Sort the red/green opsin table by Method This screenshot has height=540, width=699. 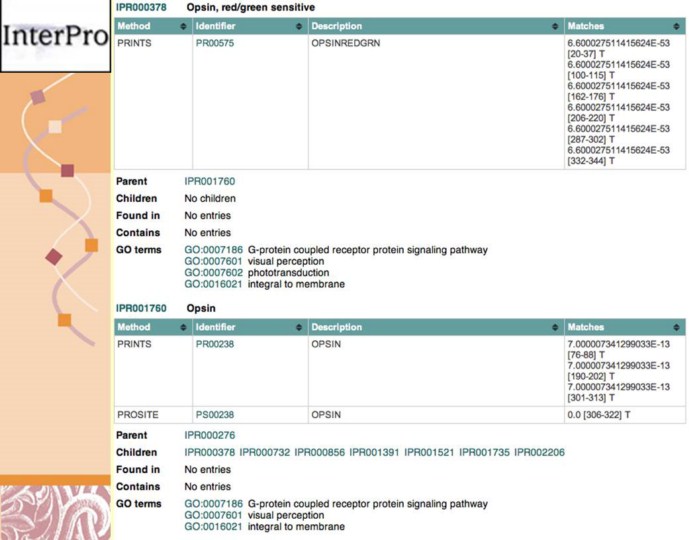tap(182, 25)
